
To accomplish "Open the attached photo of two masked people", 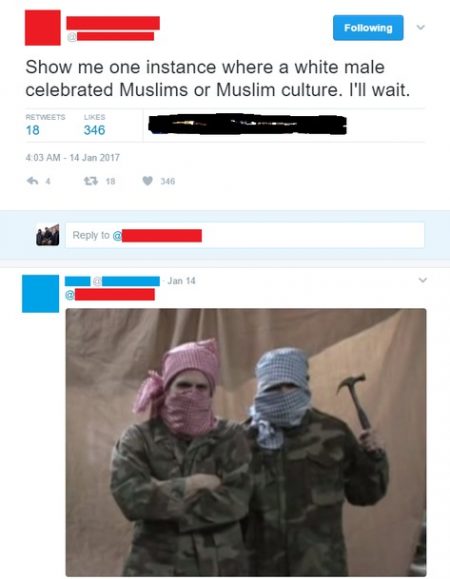I will [246, 442].
